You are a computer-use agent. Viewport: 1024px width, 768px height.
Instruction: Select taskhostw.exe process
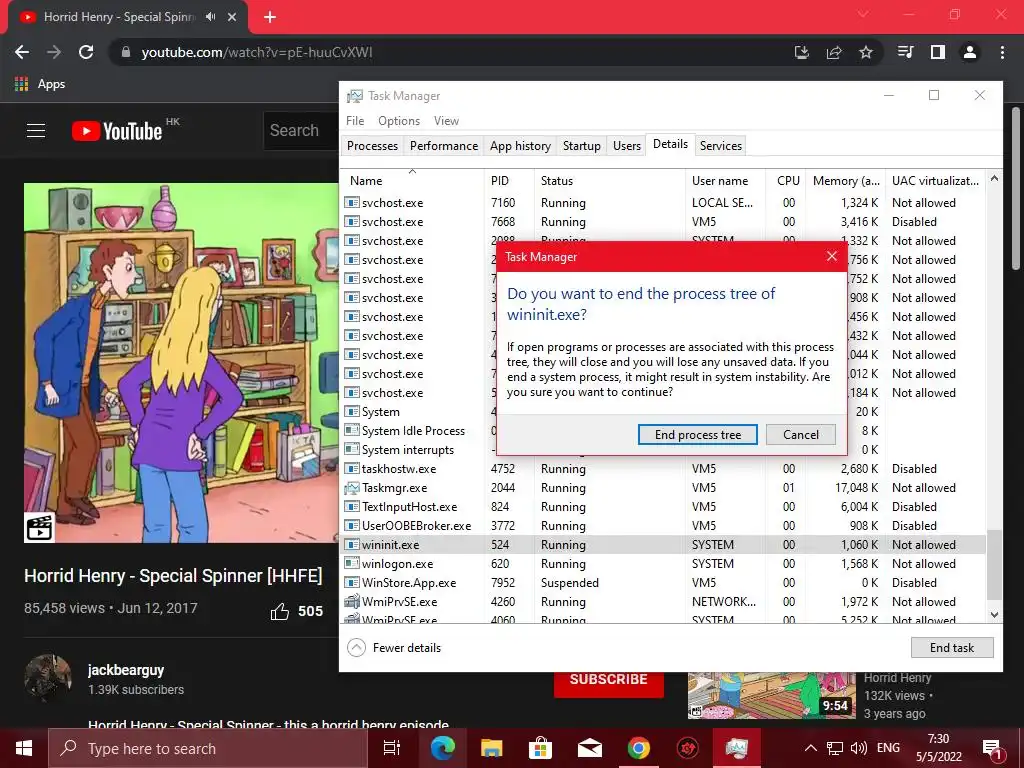tap(664, 469)
